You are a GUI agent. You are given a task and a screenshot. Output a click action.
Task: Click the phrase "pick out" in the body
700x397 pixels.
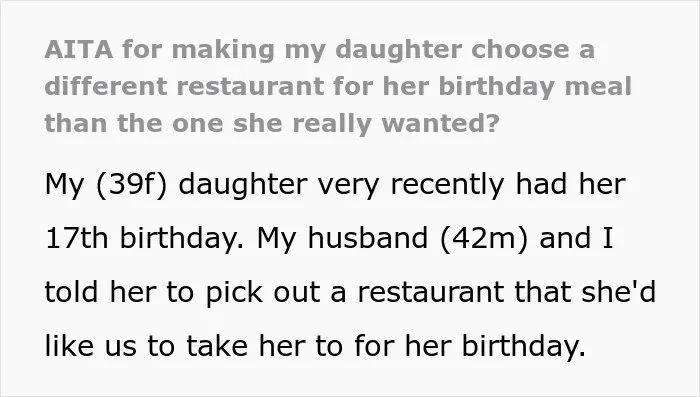(262, 293)
